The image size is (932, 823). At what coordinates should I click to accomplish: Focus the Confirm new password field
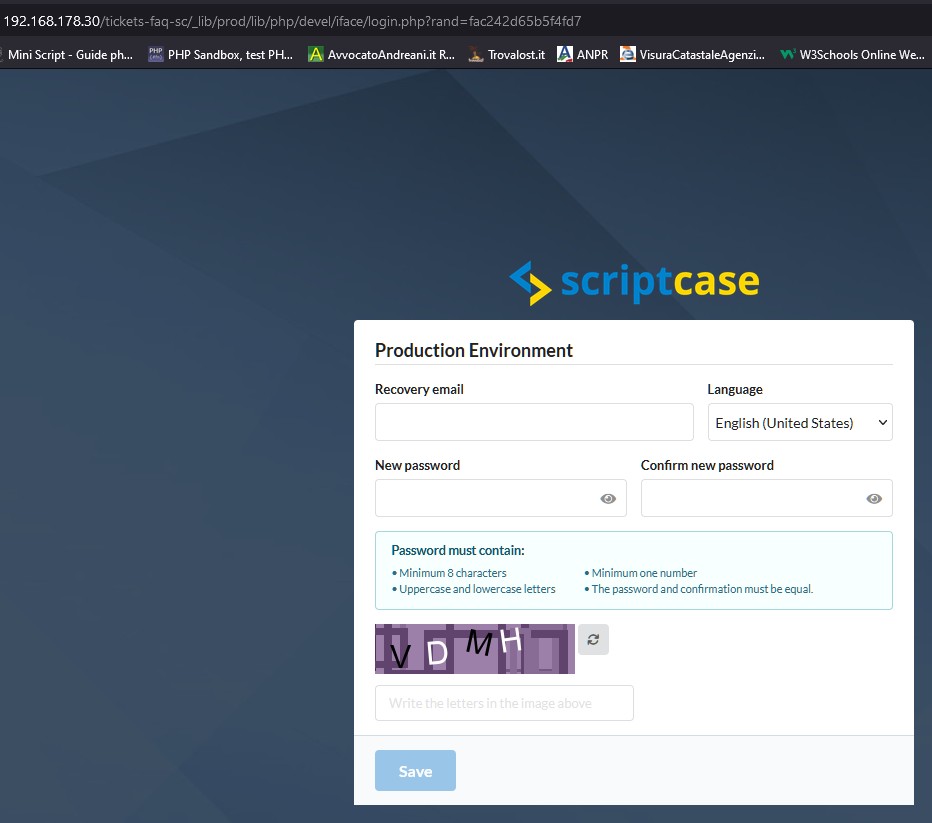pos(766,498)
